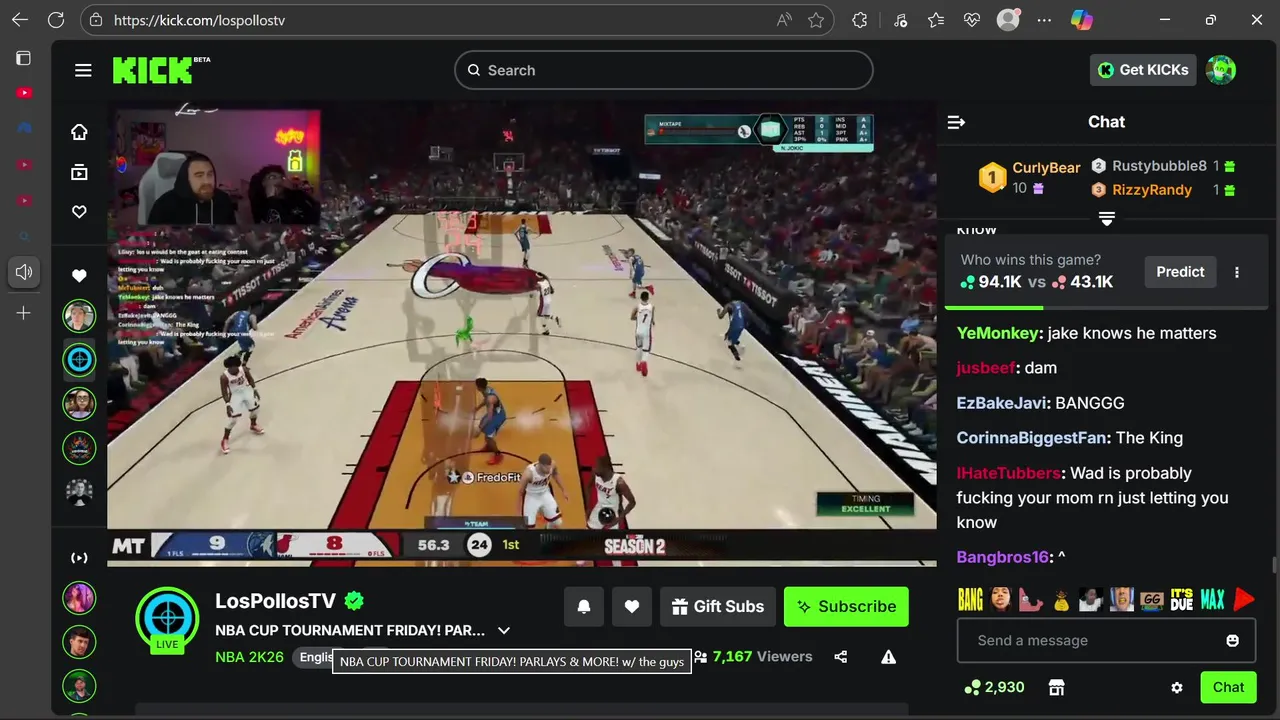Open jusbeef's chat profile

coord(986,368)
